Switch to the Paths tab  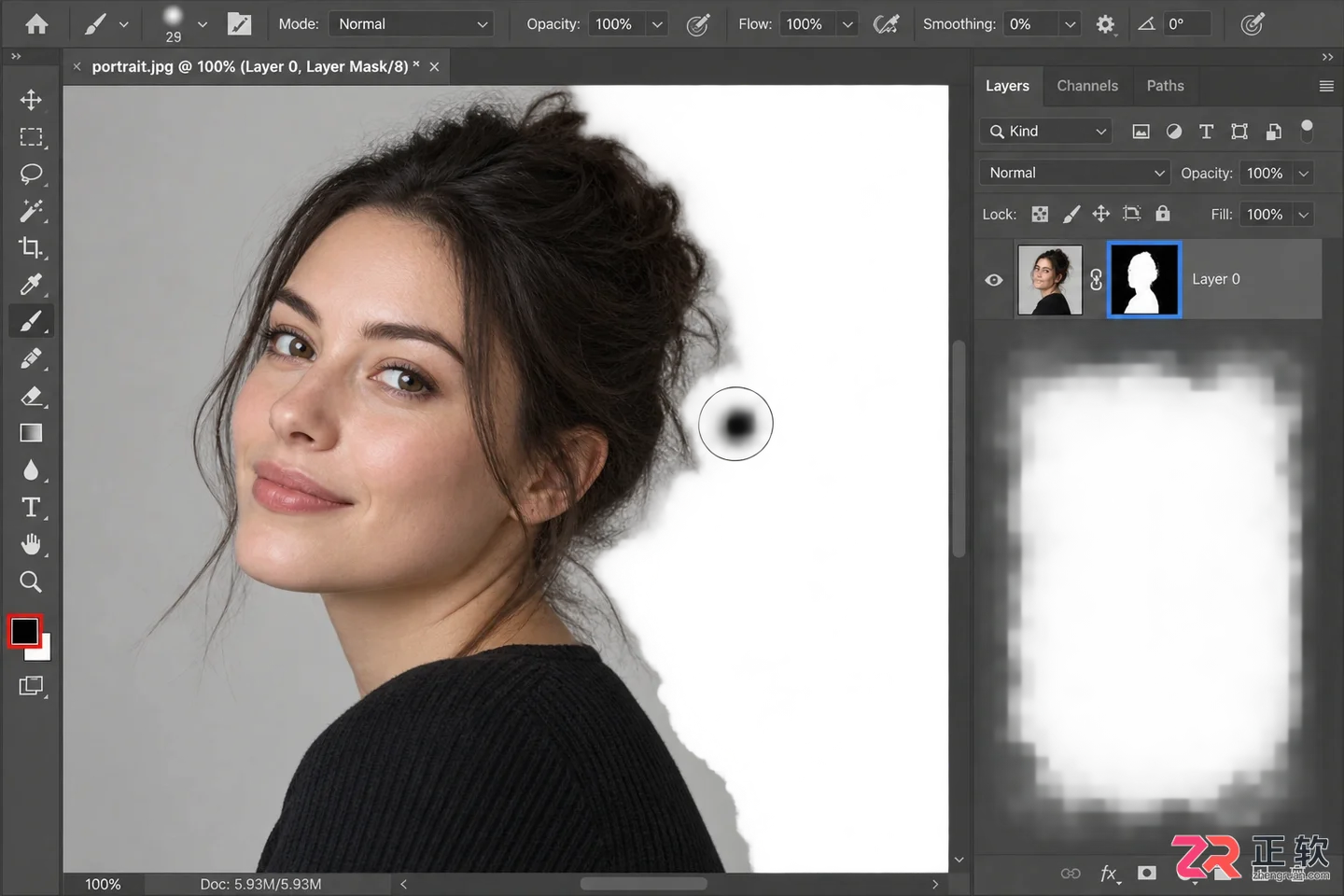[x=1165, y=86]
